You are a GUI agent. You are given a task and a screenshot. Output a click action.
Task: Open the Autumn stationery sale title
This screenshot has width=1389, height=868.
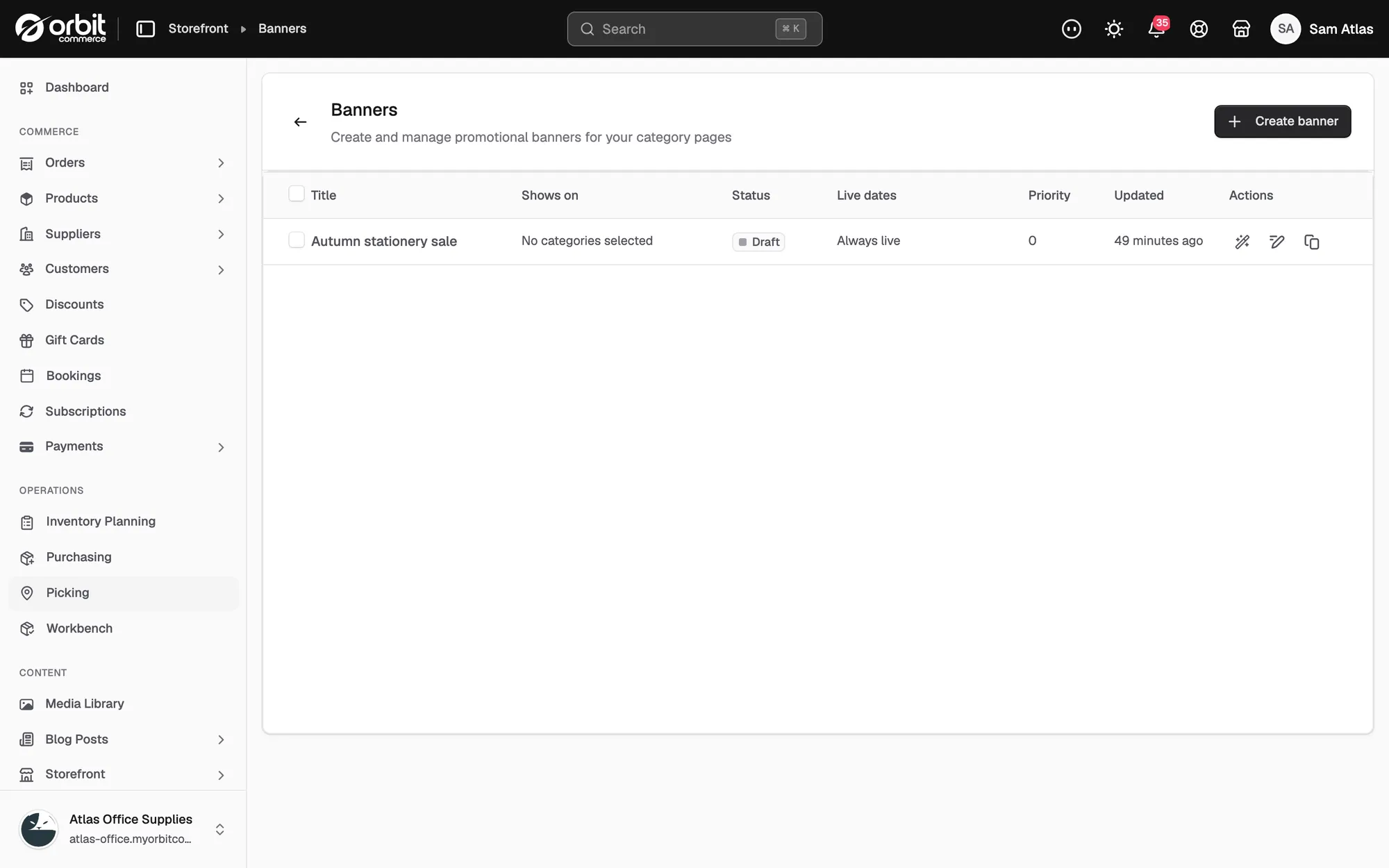pos(383,242)
